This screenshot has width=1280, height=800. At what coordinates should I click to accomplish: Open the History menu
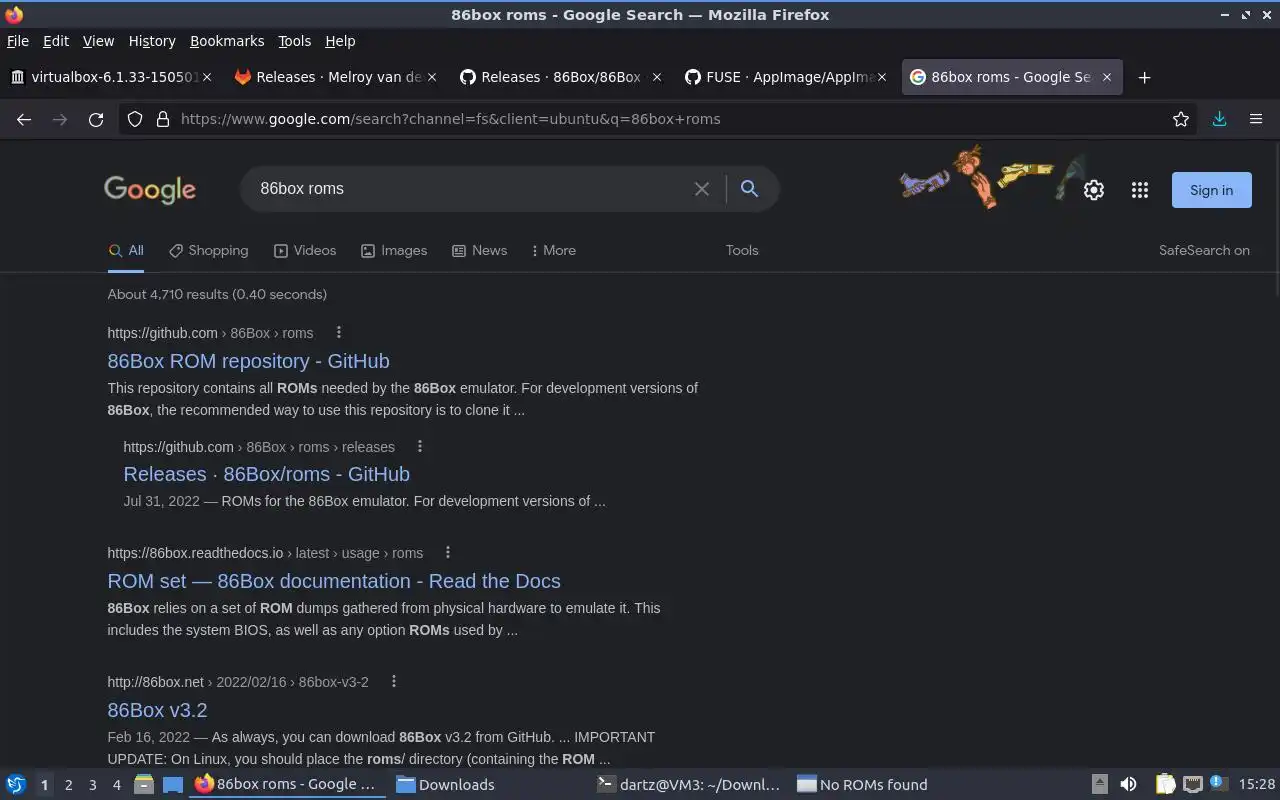(x=152, y=41)
